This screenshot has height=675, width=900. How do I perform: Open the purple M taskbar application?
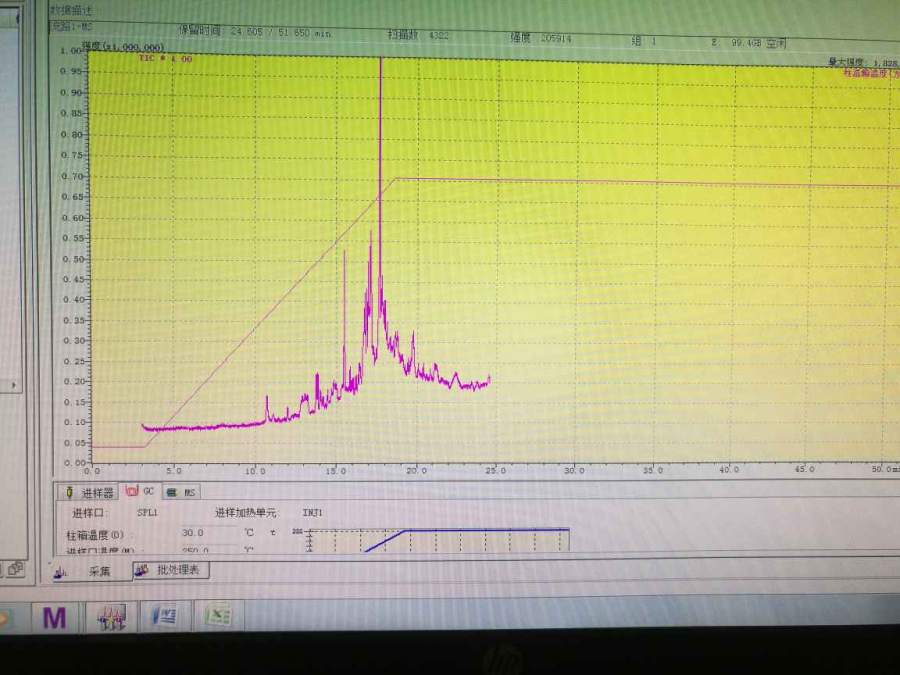pyautogui.click(x=55, y=618)
